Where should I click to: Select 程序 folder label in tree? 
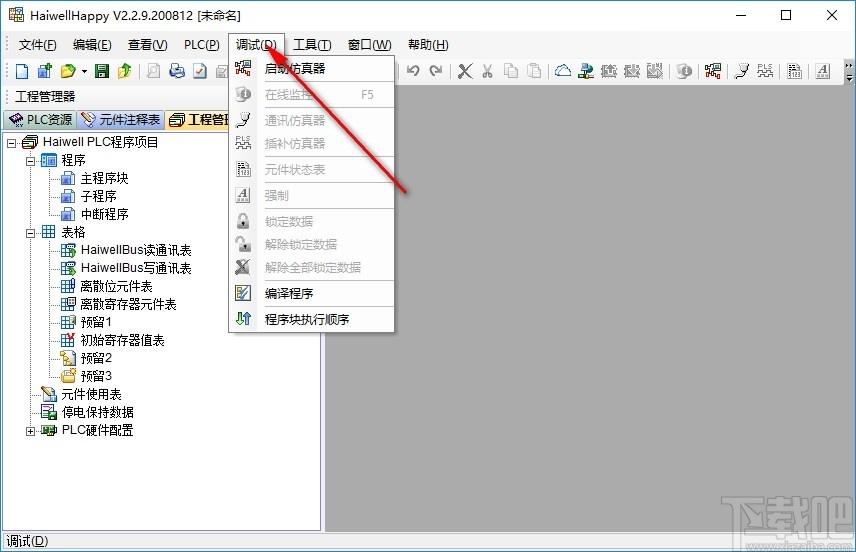tap(73, 161)
